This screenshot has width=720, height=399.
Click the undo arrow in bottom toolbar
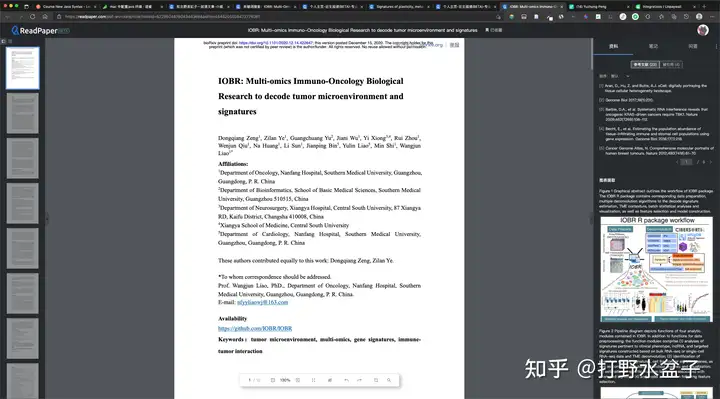(347, 380)
